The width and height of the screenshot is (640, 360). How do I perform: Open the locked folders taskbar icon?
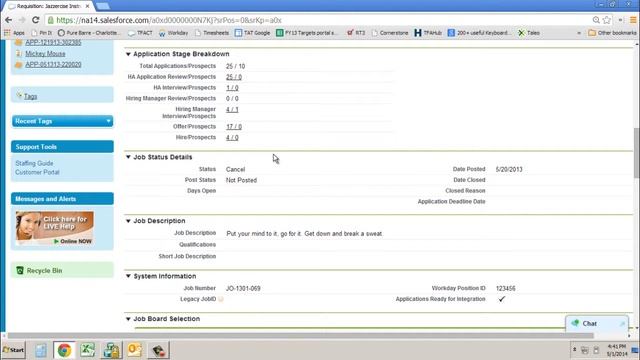click(111, 350)
